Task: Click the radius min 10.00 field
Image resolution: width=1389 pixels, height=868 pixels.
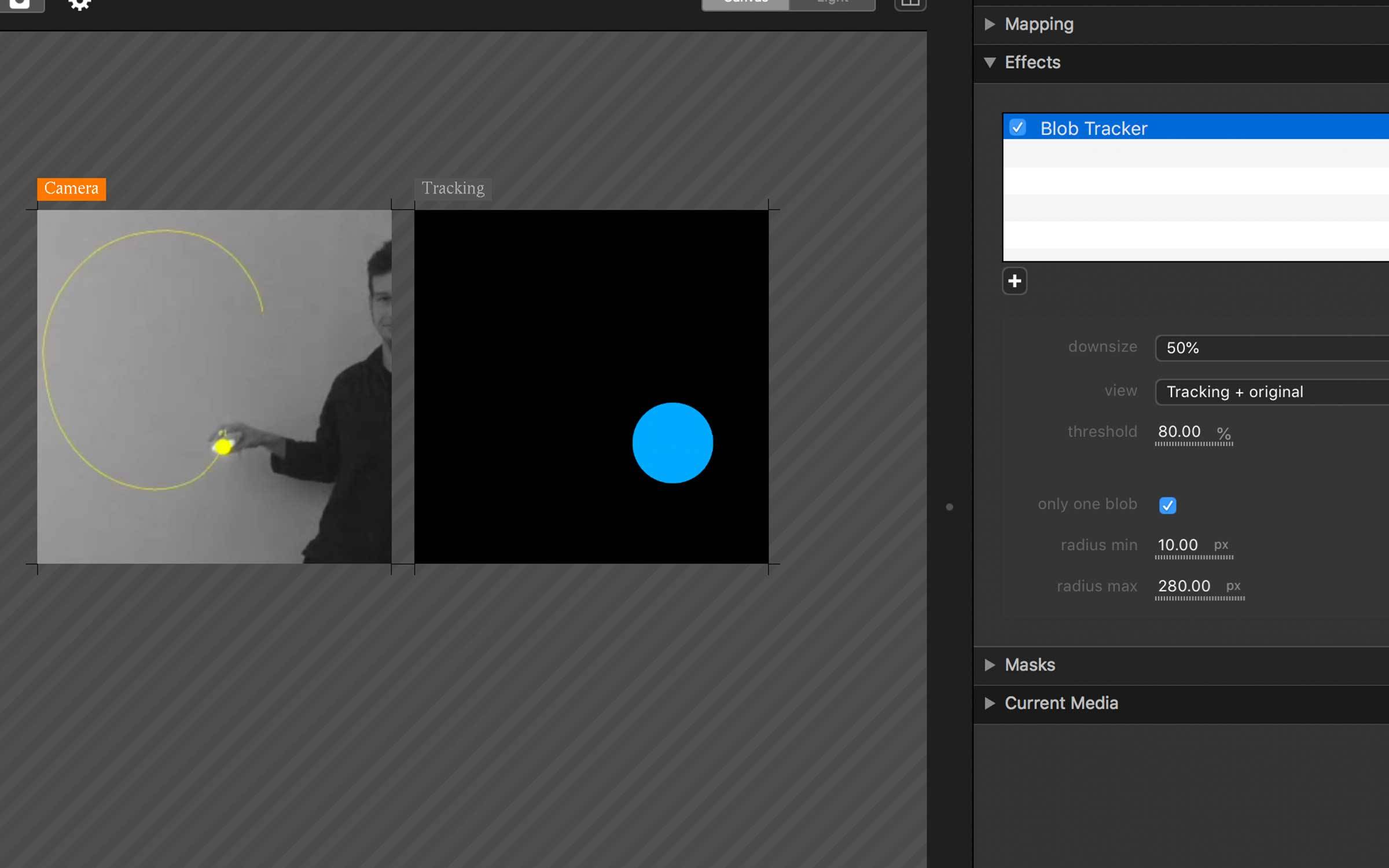Action: [1178, 545]
